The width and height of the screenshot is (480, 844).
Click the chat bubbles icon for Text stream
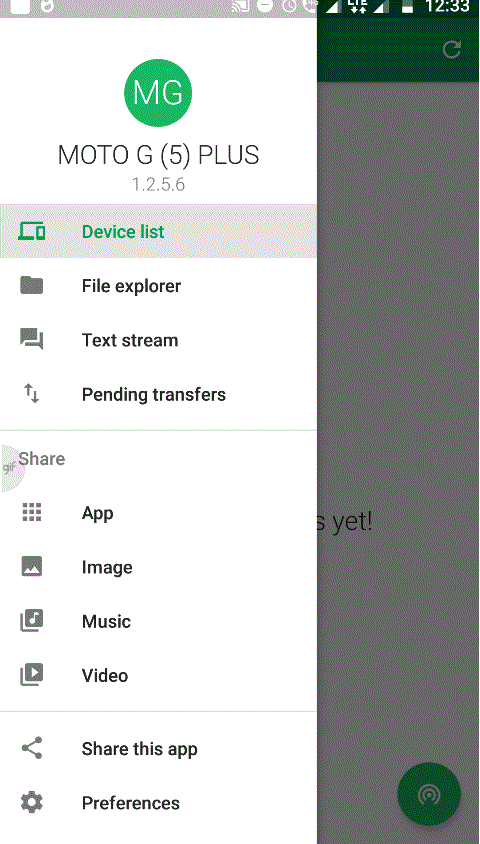pyautogui.click(x=32, y=340)
